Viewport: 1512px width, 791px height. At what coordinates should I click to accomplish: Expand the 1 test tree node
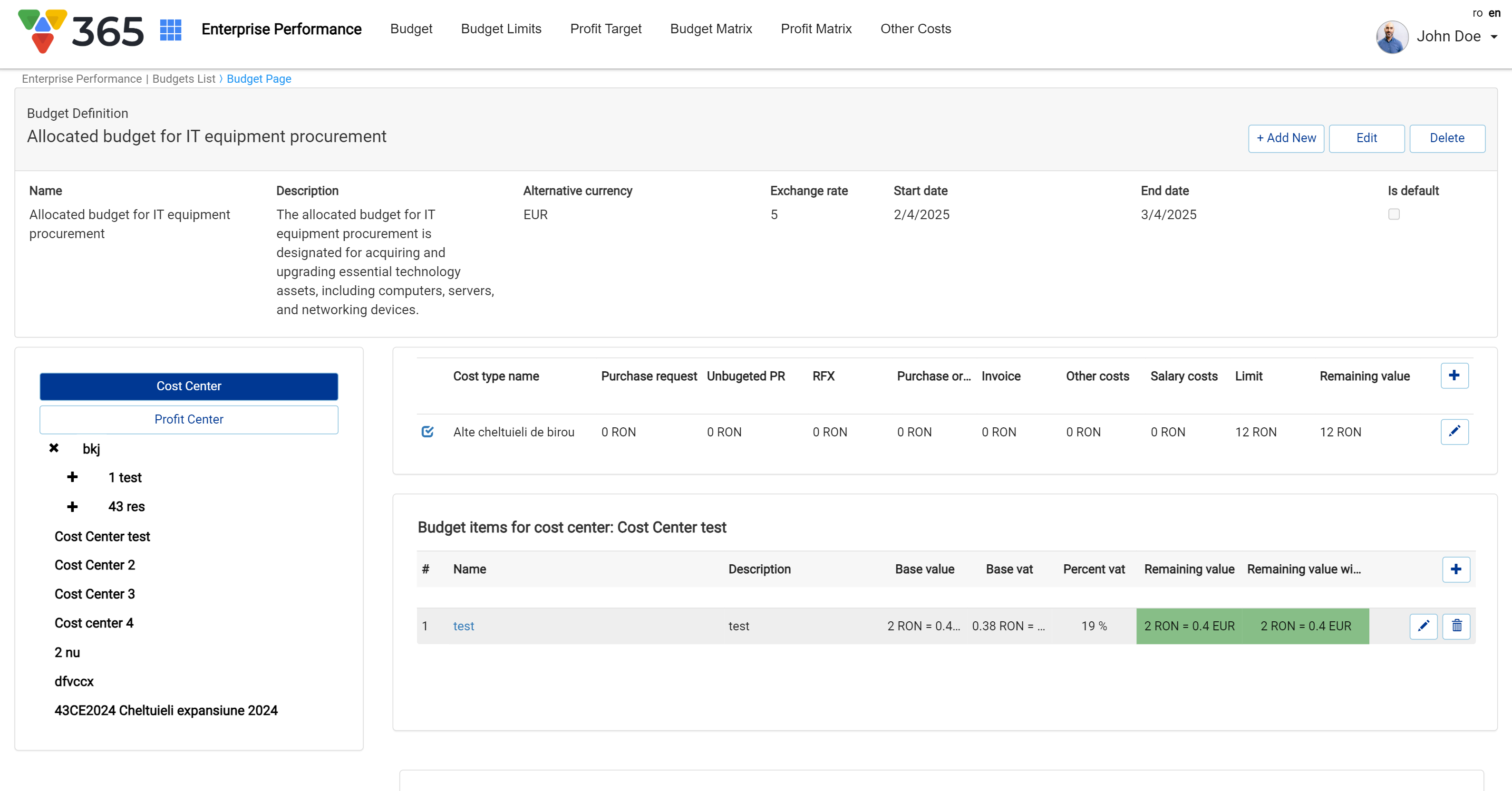pyautogui.click(x=72, y=477)
